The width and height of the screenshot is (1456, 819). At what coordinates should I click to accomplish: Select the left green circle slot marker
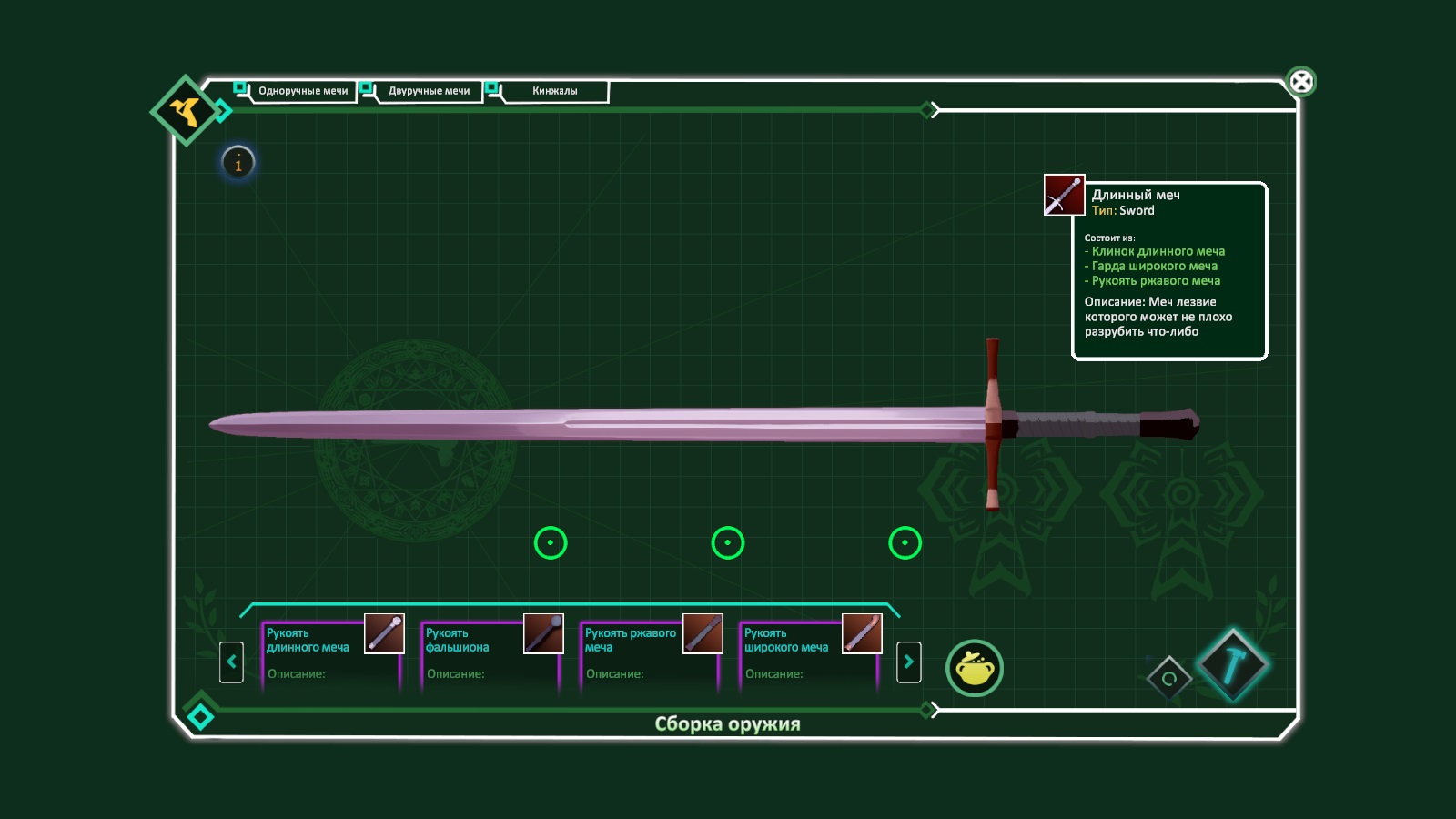click(551, 543)
